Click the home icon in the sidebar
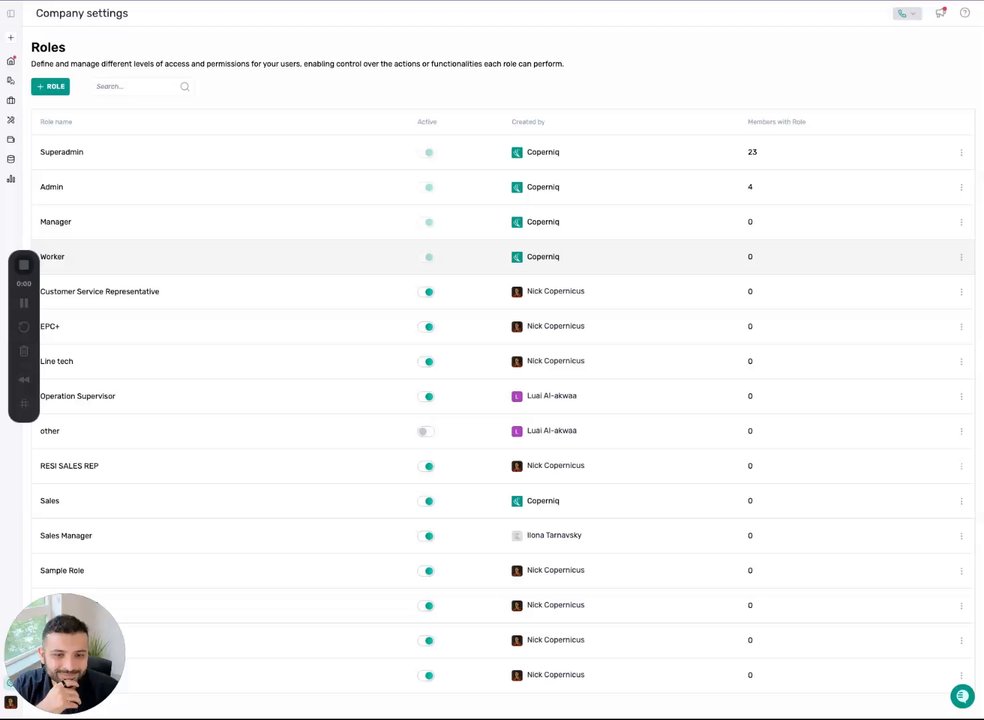The height and width of the screenshot is (720, 984). [11, 61]
